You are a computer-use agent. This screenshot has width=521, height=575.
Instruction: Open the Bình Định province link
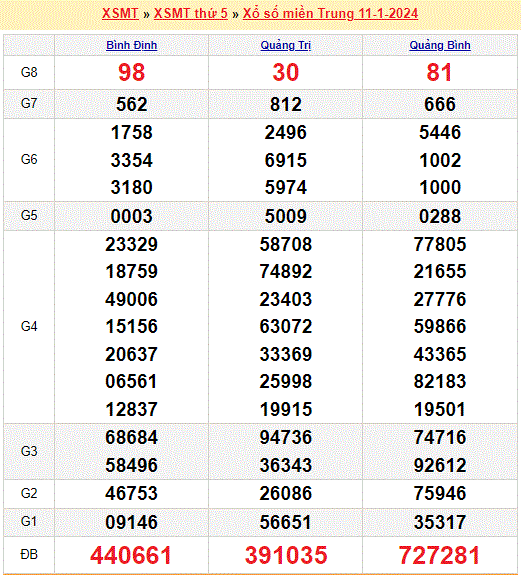(132, 45)
